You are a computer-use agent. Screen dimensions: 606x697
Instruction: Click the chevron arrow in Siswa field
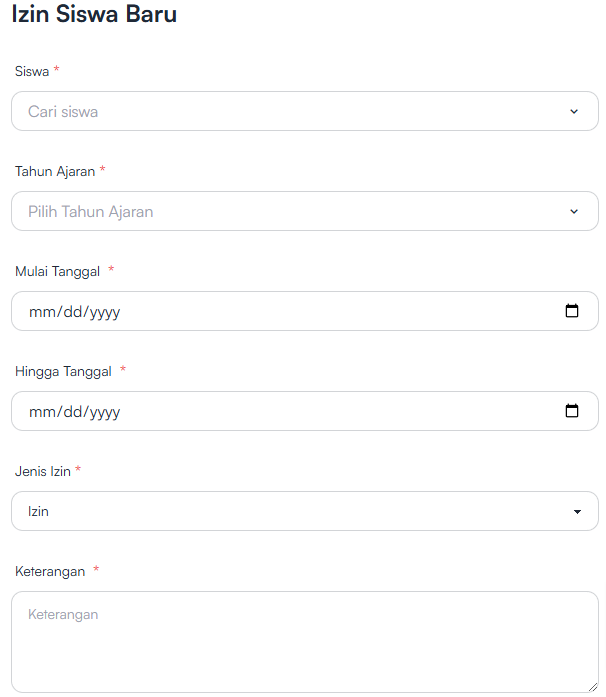click(574, 112)
